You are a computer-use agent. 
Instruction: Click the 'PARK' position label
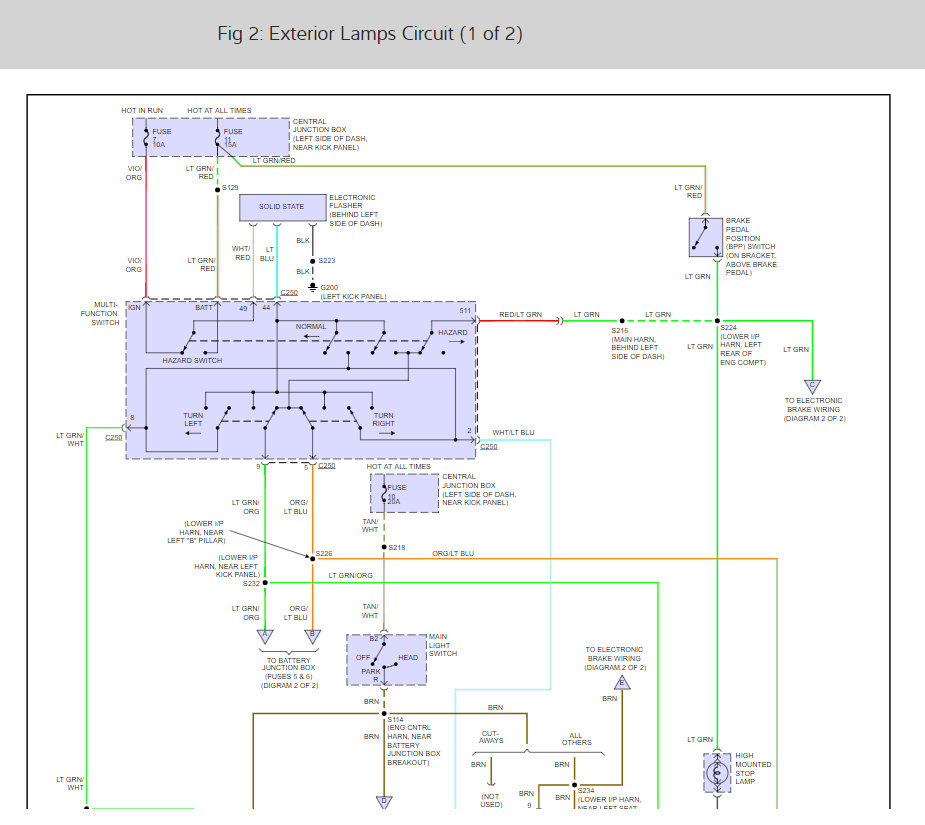370,672
